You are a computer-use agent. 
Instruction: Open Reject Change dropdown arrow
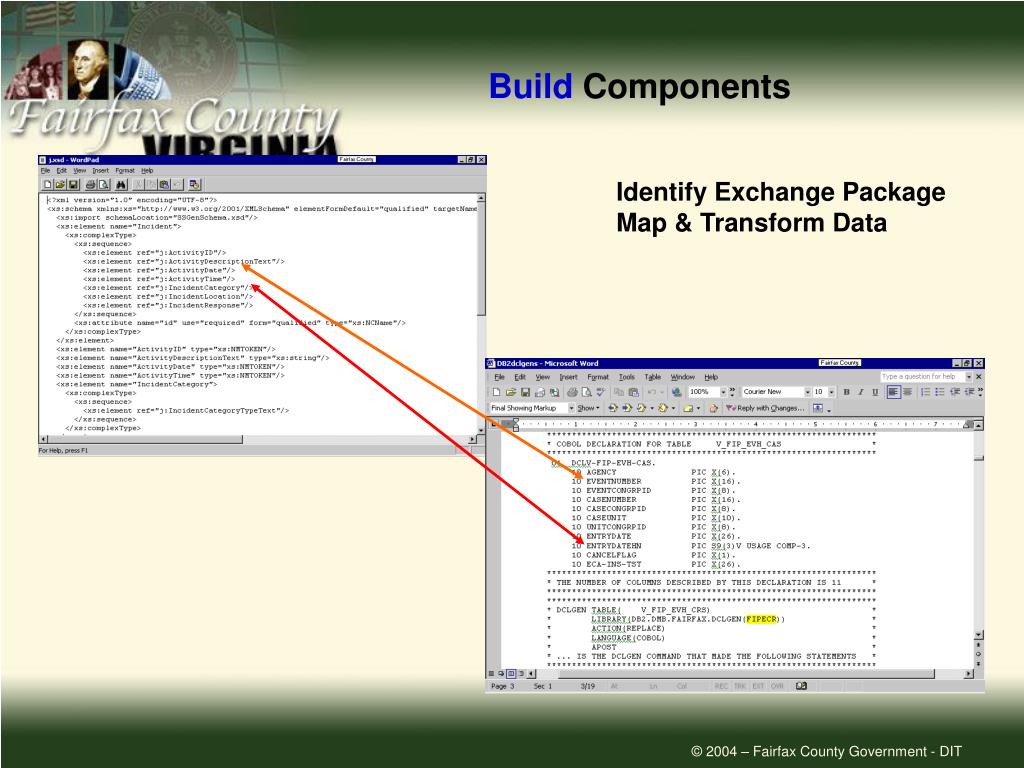[673, 408]
